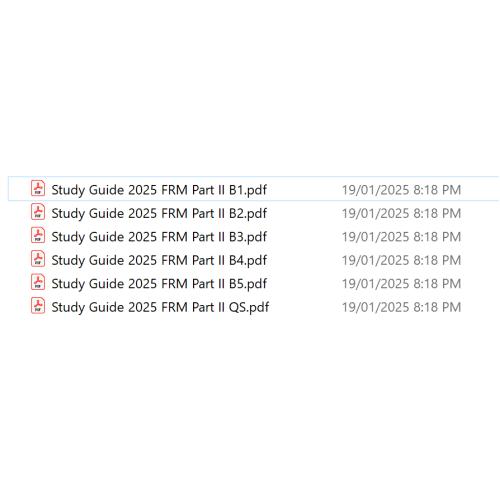
Task: Click the PDF icon of B5.pdf
Action: 38,282
